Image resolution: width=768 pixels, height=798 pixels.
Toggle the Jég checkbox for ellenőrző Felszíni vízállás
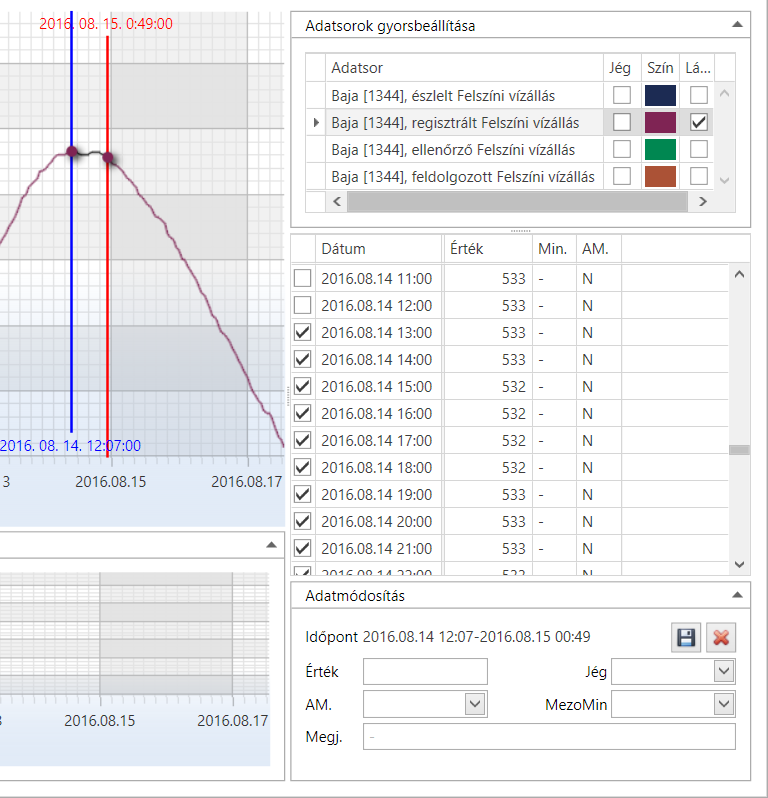point(621,149)
